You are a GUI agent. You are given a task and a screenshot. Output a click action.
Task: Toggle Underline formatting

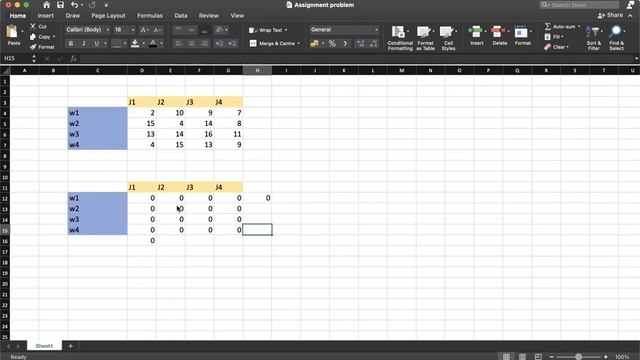[x=97, y=43]
